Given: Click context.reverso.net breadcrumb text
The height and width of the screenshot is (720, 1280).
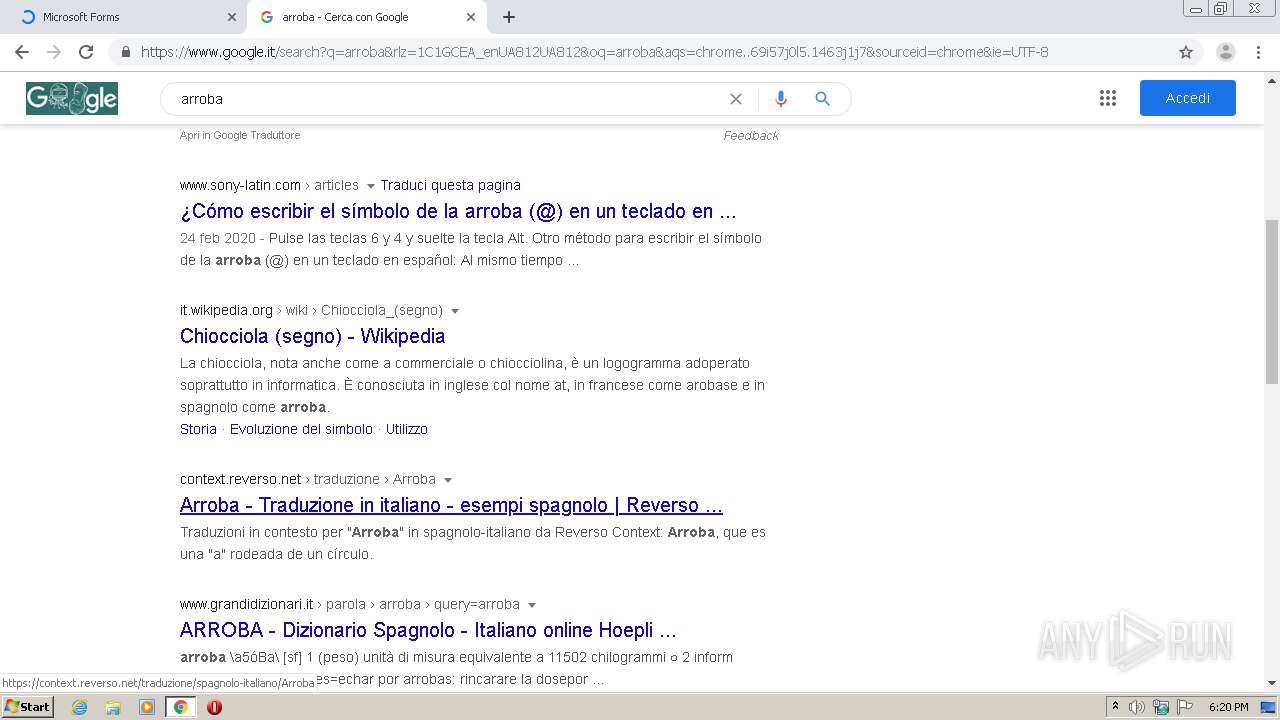Looking at the screenshot, I should pos(240,479).
